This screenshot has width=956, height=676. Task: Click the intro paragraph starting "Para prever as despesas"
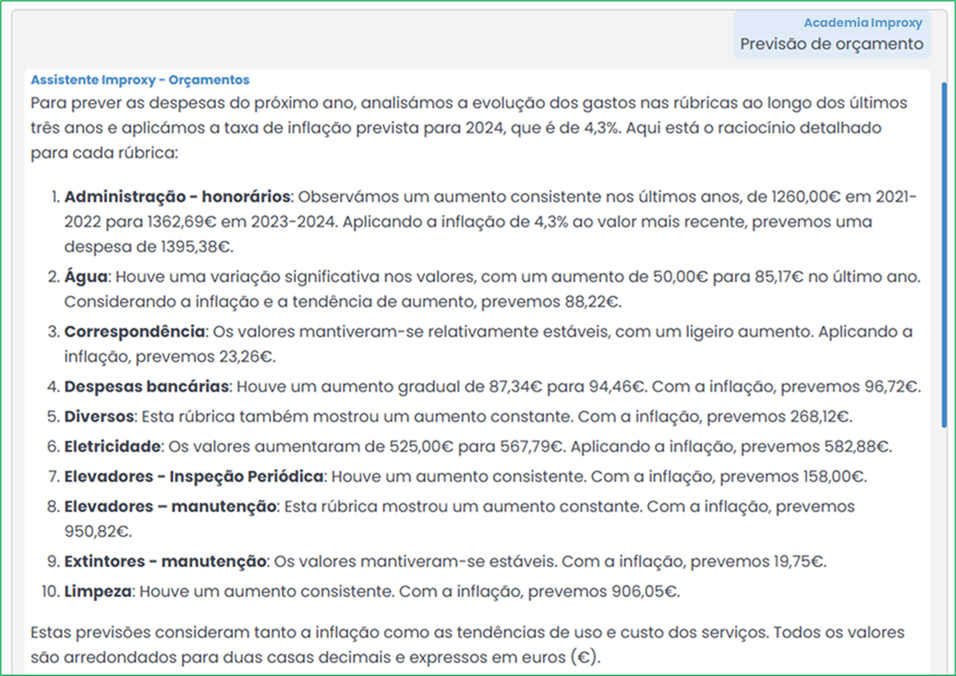tap(469, 129)
